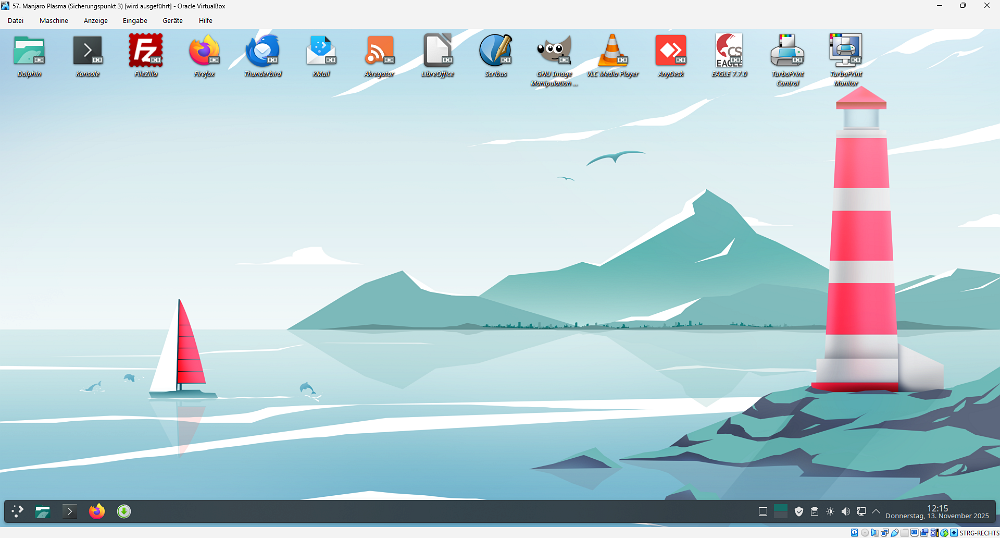Launch AnyDesk from the desktop

670,50
